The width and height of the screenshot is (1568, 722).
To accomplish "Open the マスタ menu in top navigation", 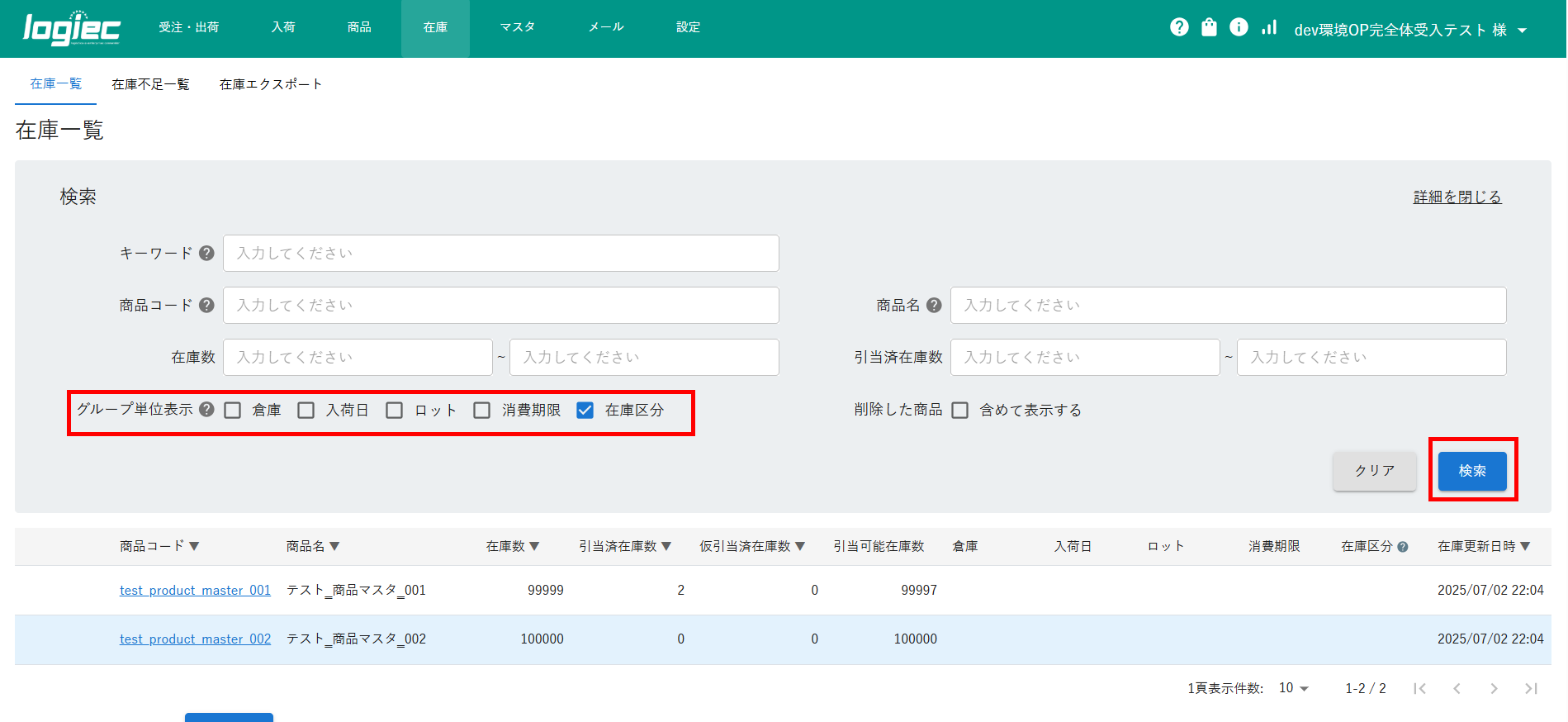I will click(x=517, y=27).
